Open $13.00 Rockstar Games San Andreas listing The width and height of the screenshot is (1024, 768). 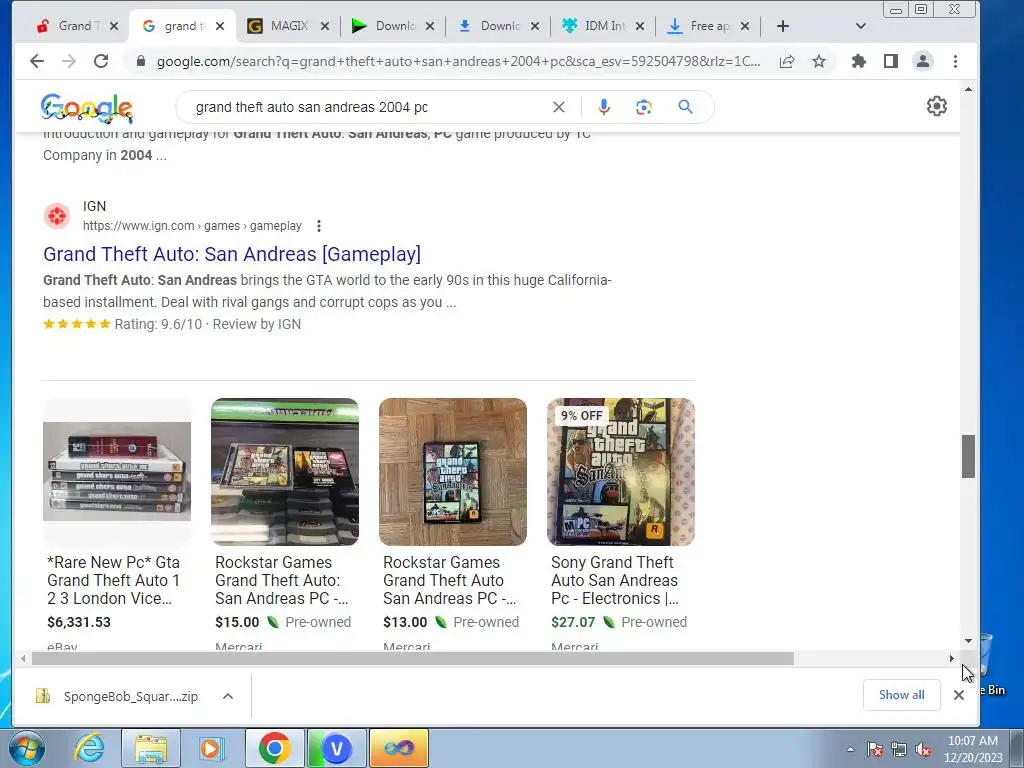tap(449, 581)
